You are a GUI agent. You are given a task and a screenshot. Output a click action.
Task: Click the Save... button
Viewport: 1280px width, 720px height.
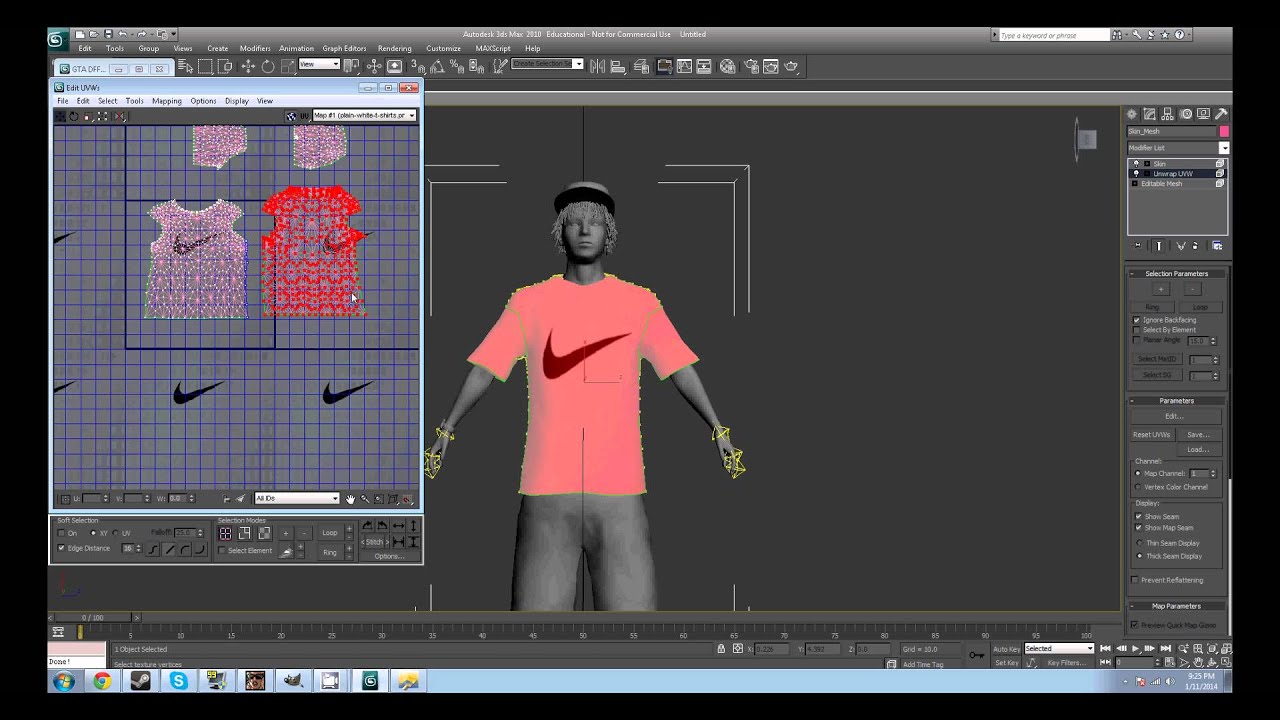tap(1198, 435)
